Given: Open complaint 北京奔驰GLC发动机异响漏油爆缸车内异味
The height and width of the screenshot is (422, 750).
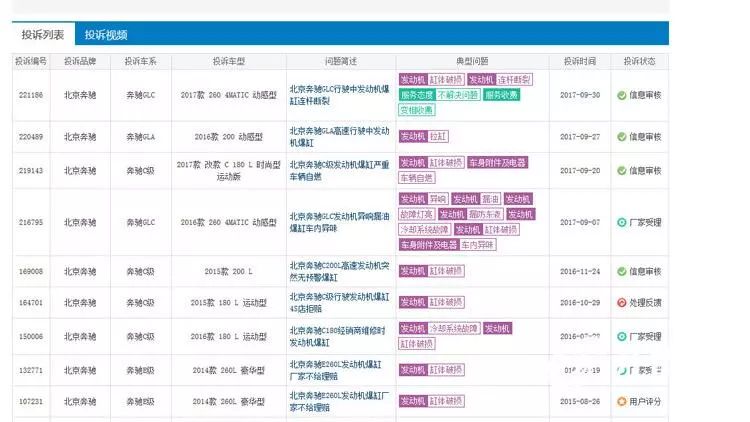Looking at the screenshot, I should pos(340,222).
